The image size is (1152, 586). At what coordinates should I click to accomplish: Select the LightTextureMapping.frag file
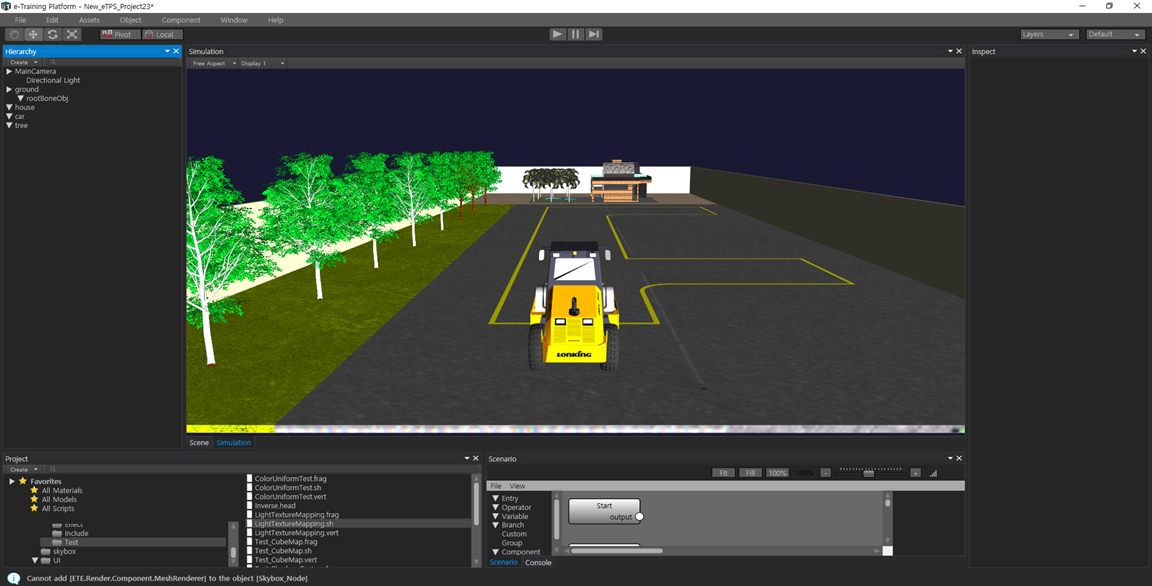[x=296, y=514]
